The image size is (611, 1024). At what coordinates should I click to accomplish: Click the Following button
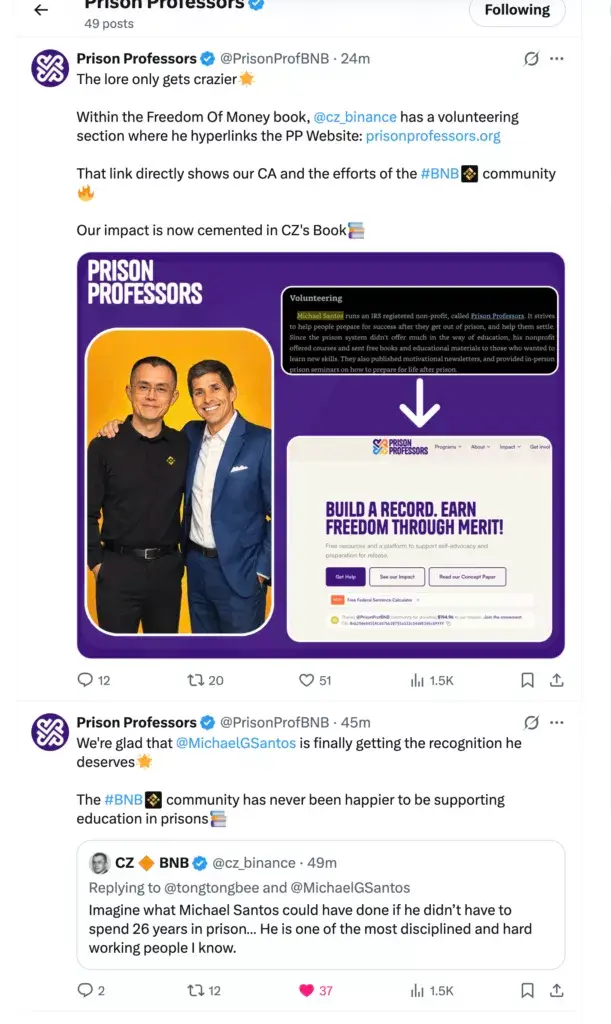pyautogui.click(x=516, y=10)
